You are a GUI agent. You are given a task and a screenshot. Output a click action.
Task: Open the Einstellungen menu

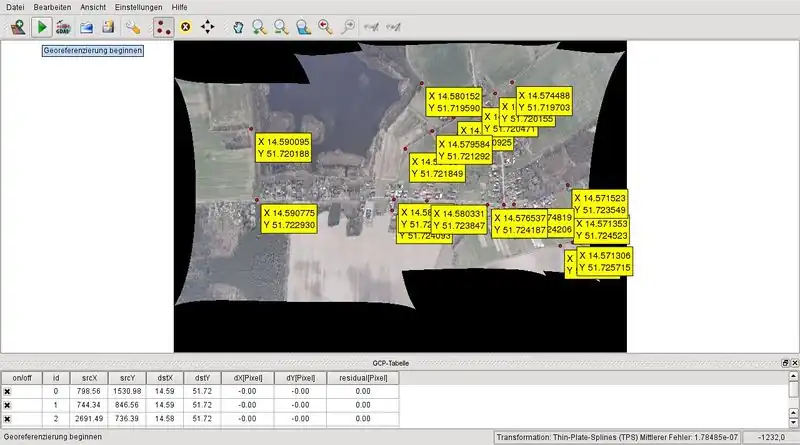click(x=139, y=7)
